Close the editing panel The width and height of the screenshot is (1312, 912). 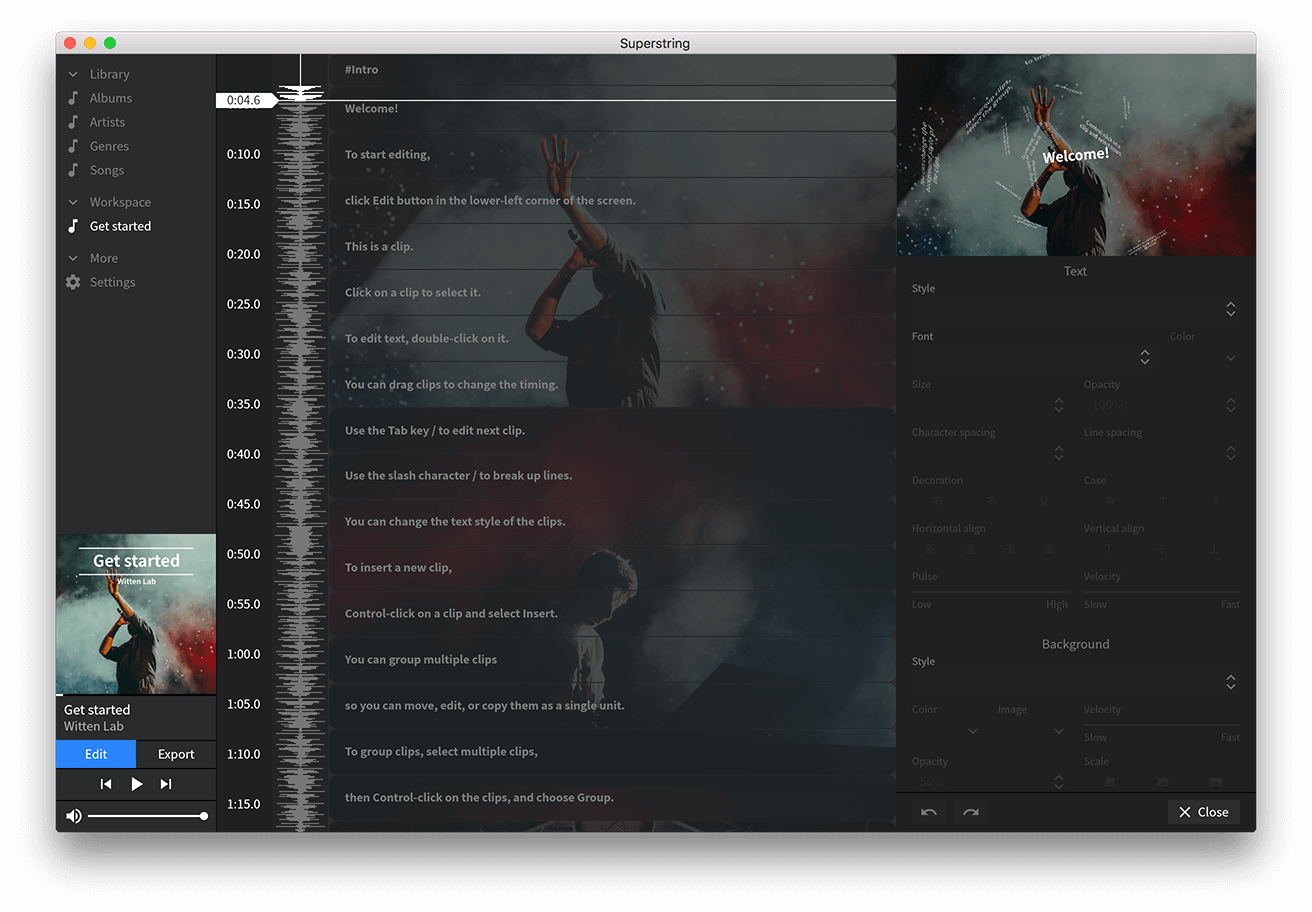[1203, 812]
